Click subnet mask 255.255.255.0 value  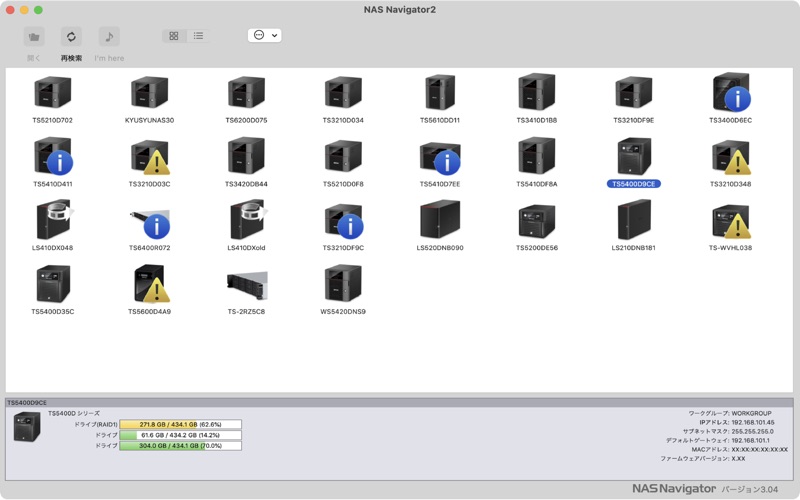[x=752, y=431]
